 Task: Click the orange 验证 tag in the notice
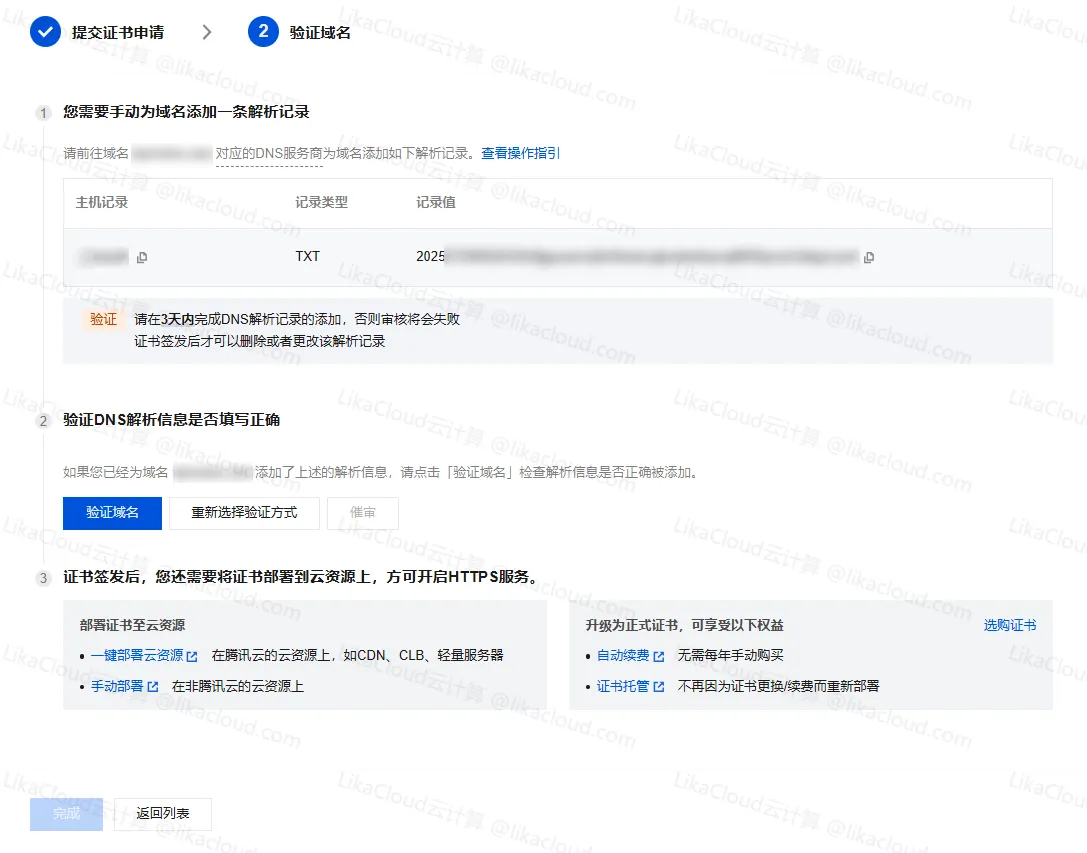pyautogui.click(x=103, y=319)
